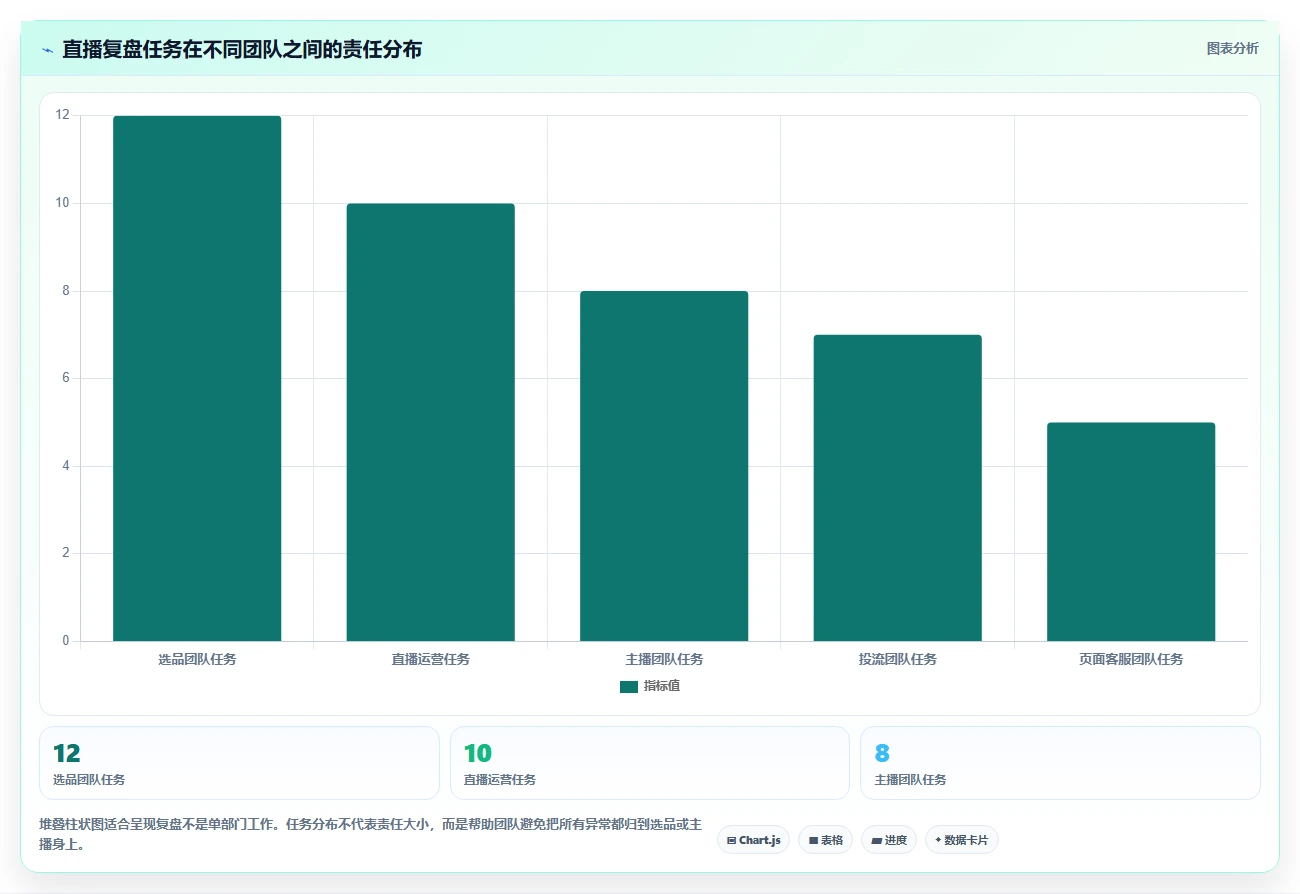Click the 图表分析 label in the header

pos(1232,48)
